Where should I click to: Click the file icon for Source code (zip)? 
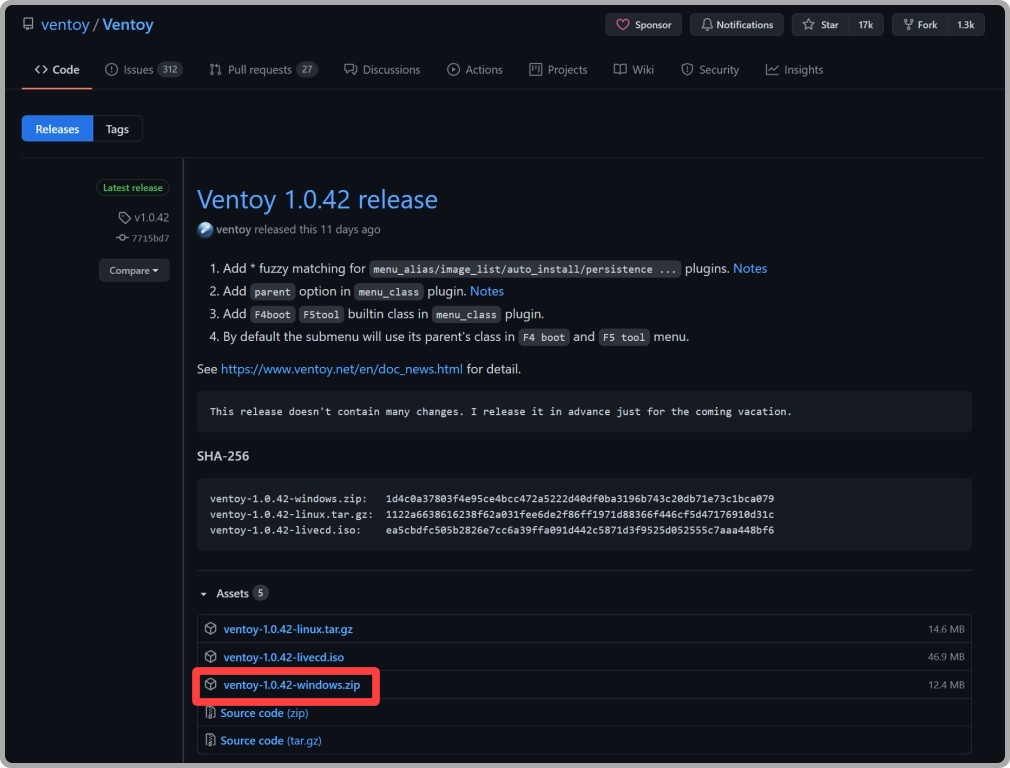click(x=210, y=713)
